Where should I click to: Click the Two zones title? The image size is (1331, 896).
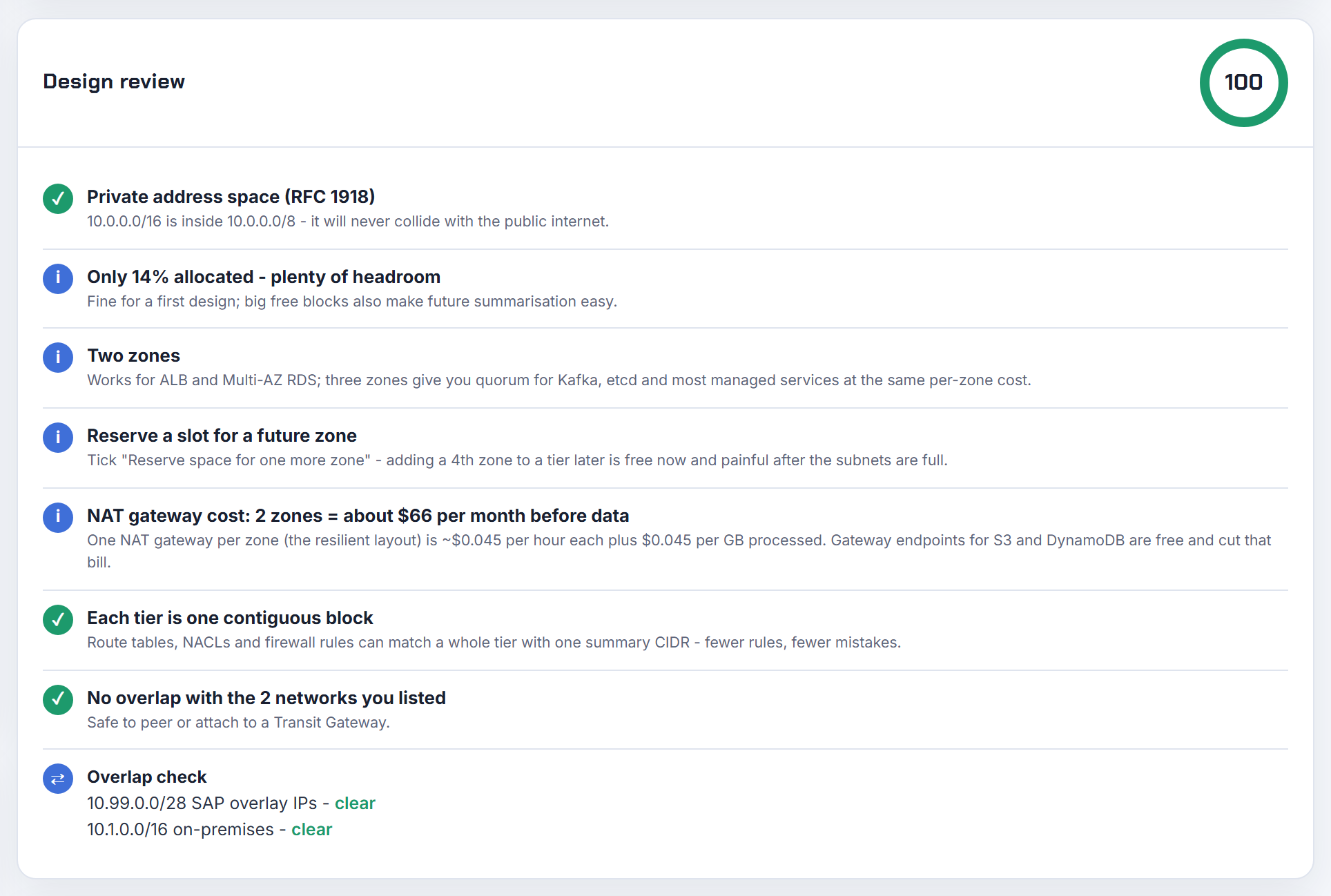pos(133,356)
